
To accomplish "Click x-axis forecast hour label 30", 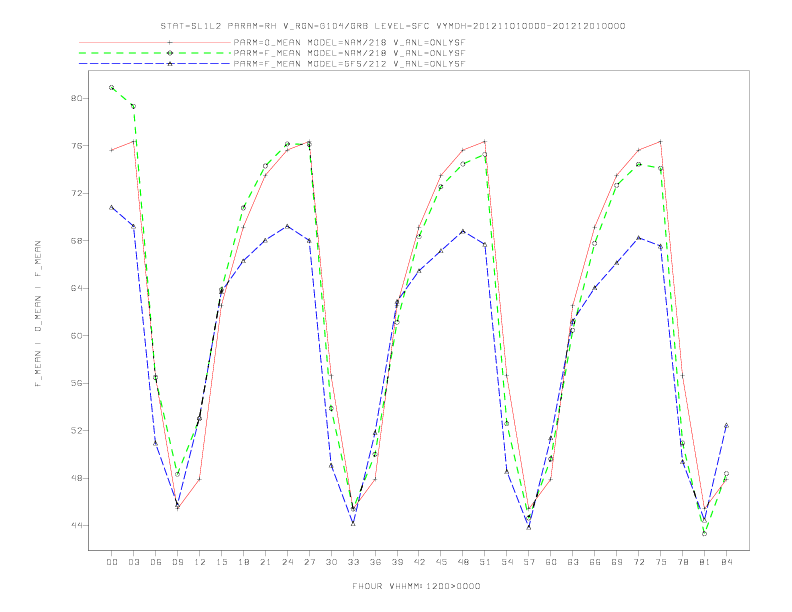I will tap(331, 562).
